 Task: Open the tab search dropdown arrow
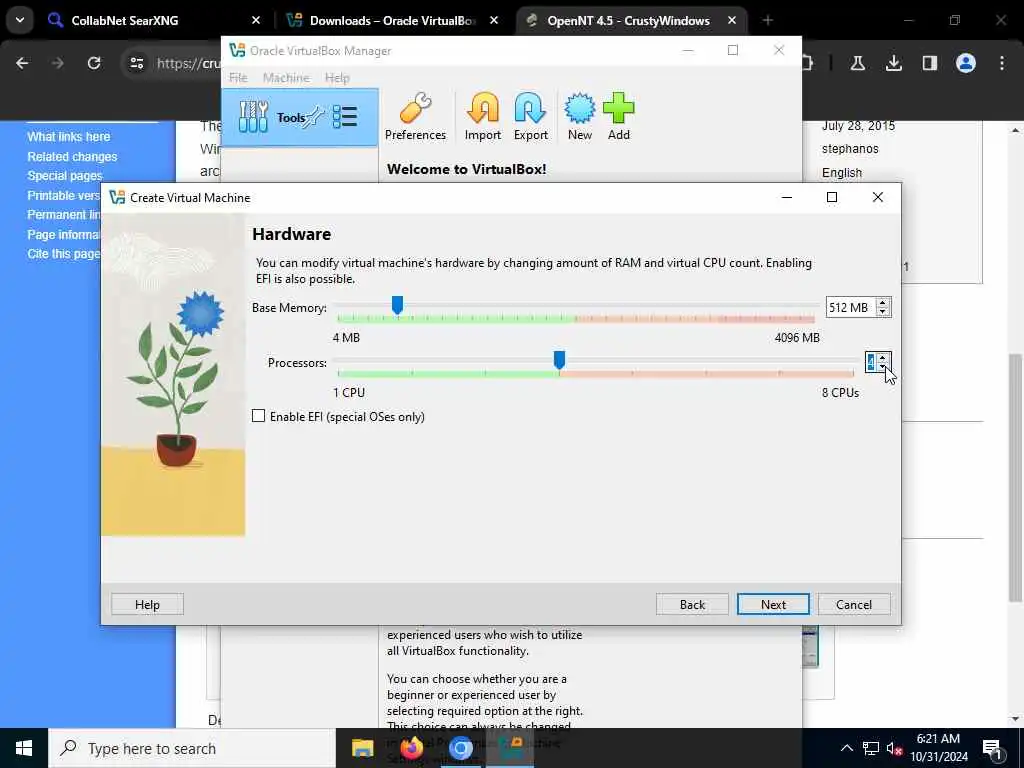20,20
